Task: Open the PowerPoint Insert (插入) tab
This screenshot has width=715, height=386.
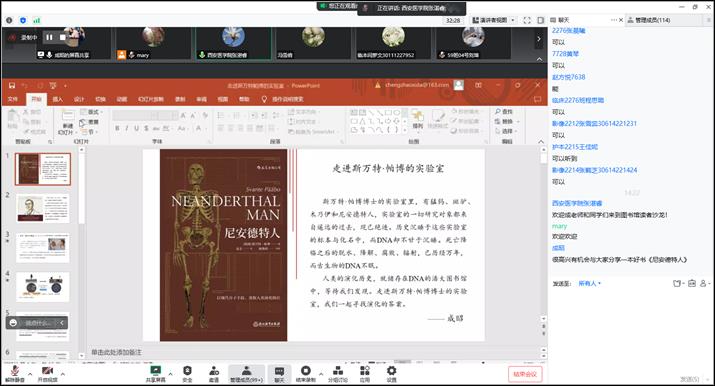Action: [58, 99]
